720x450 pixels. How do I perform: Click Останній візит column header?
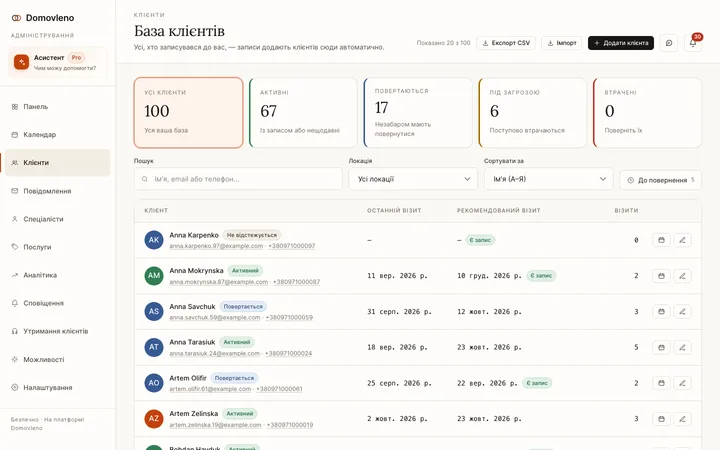(x=394, y=211)
